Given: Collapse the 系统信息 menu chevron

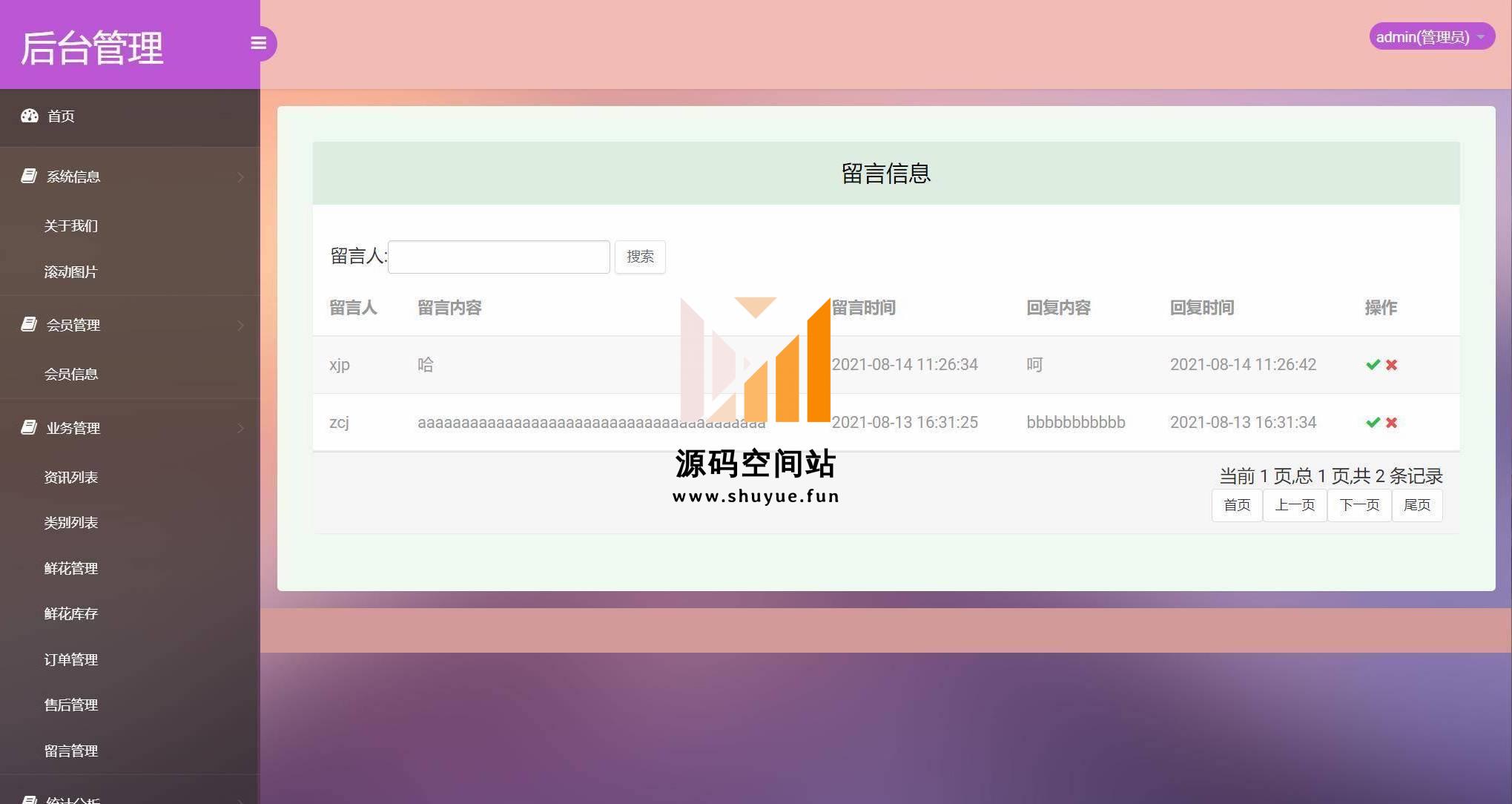Looking at the screenshot, I should point(240,177).
